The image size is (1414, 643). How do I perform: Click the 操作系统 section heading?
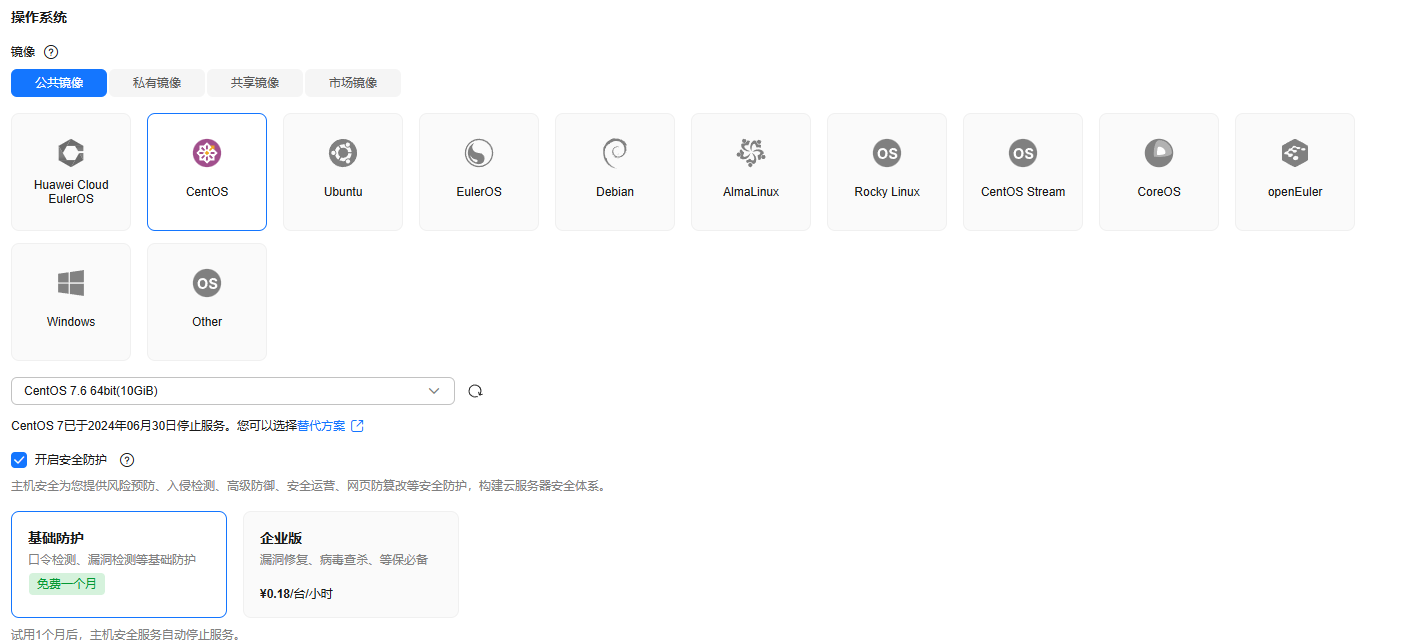click(x=39, y=18)
